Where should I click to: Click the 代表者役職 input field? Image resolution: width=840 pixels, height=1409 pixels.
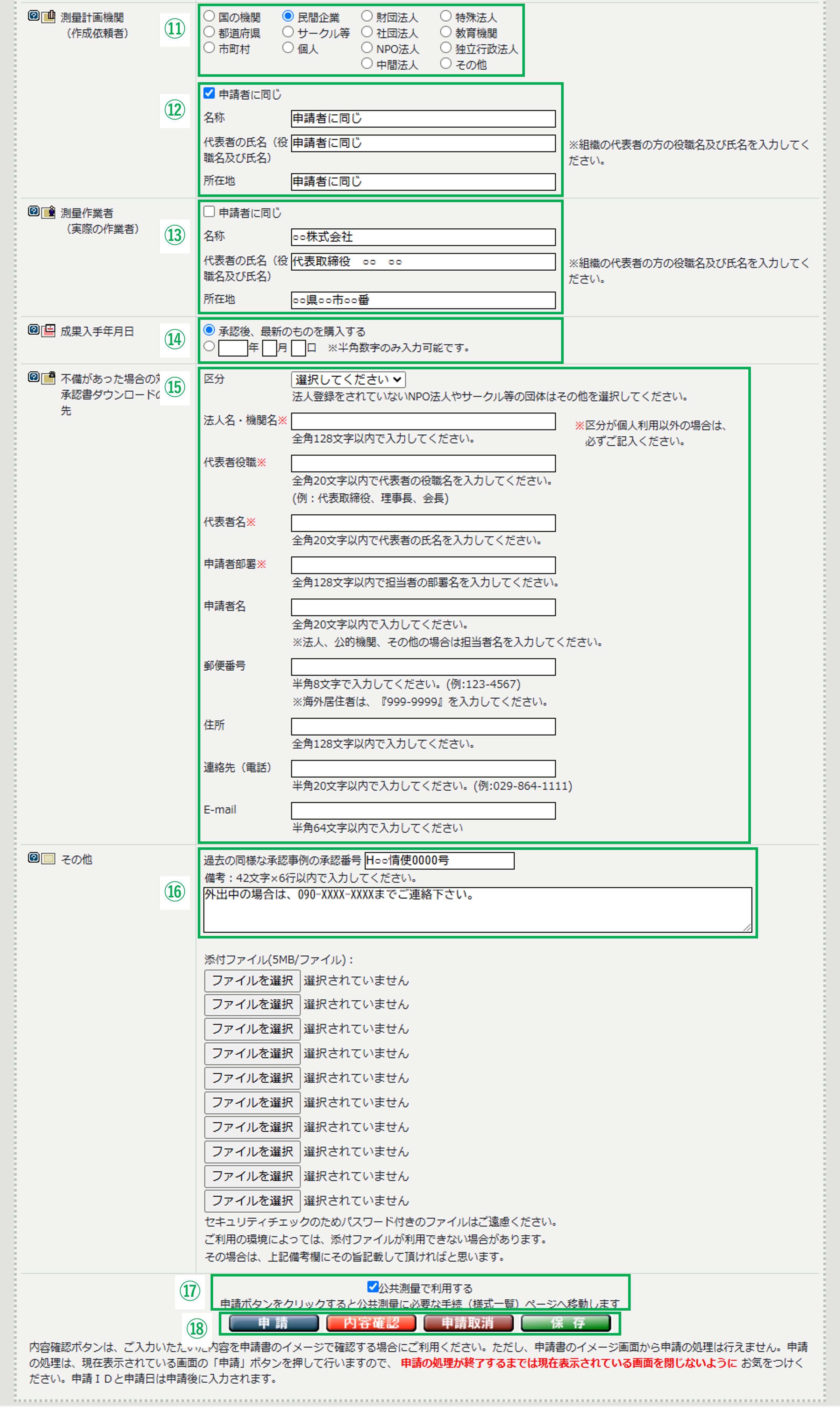(x=423, y=464)
